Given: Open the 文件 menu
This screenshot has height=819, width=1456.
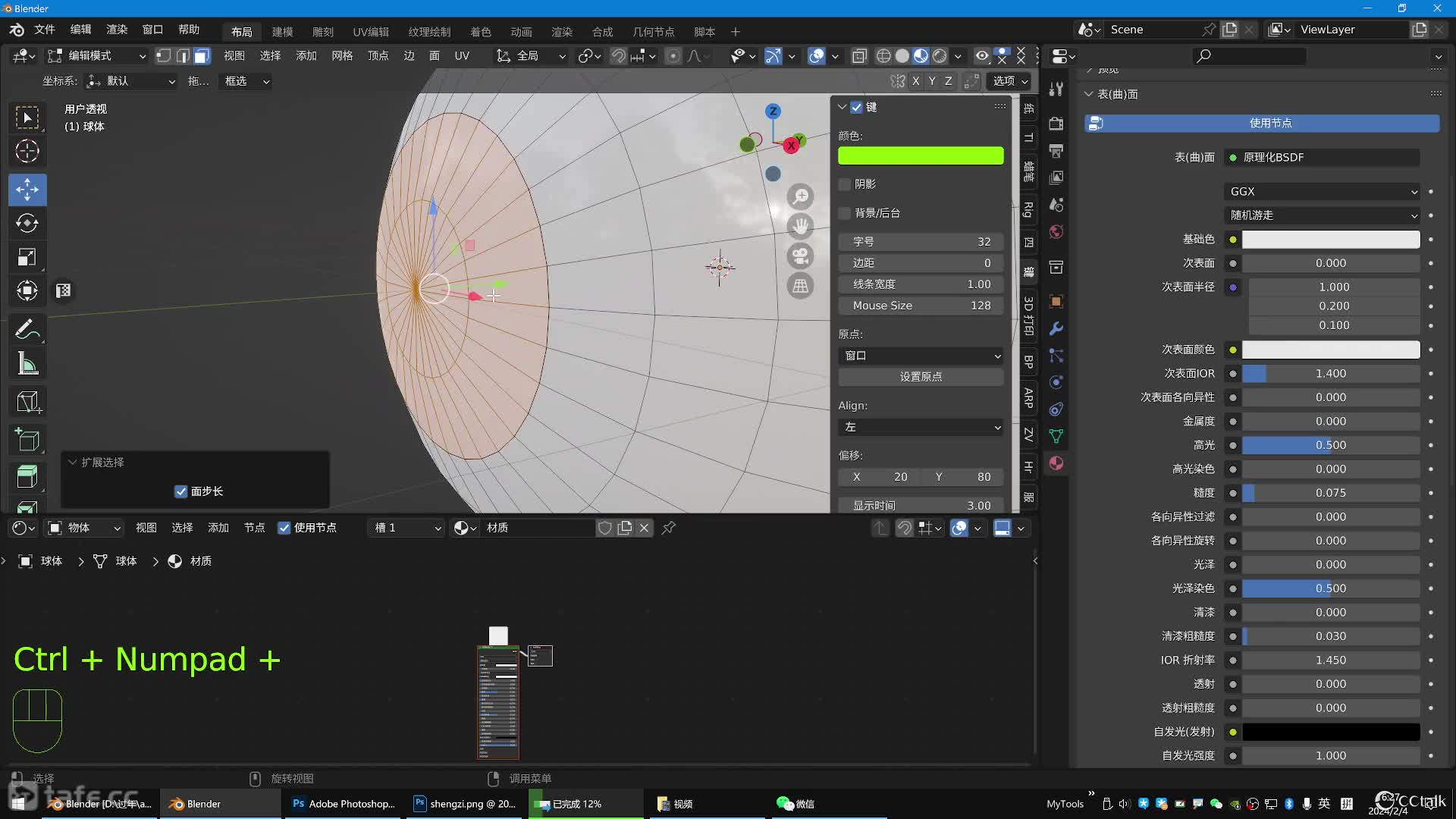Looking at the screenshot, I should click(x=45, y=30).
